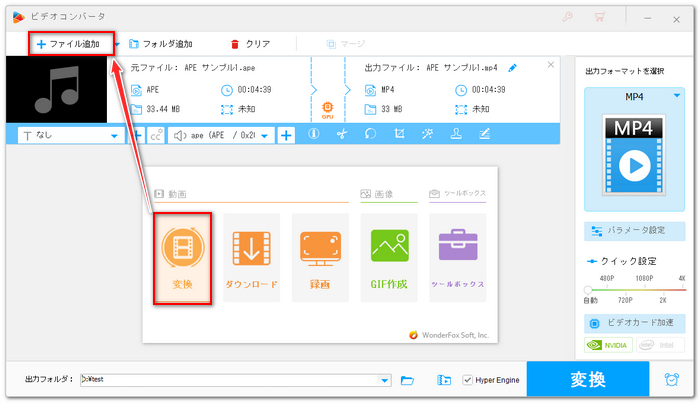Click the CC closed caption icon
The height and width of the screenshot is (403, 700).
(x=155, y=135)
